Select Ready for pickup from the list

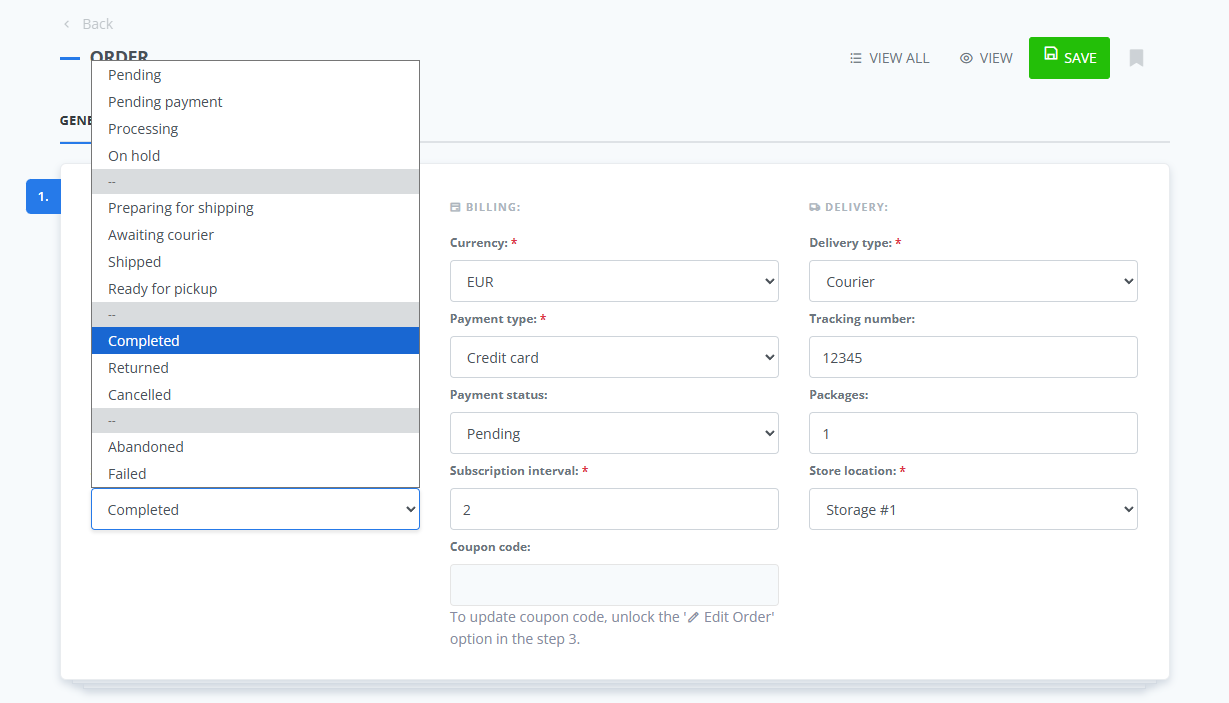pyautogui.click(x=161, y=288)
